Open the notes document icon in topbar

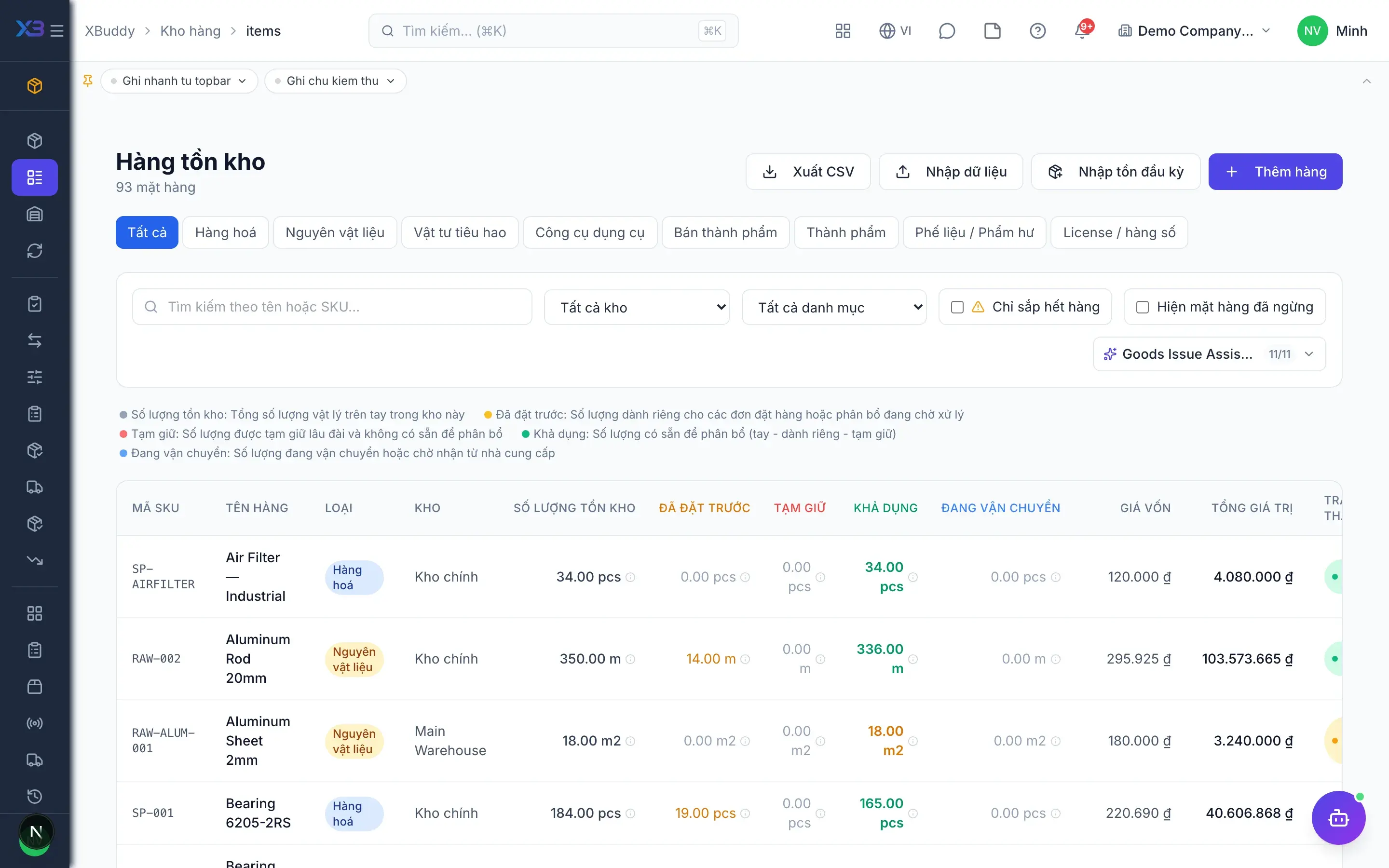[x=993, y=31]
